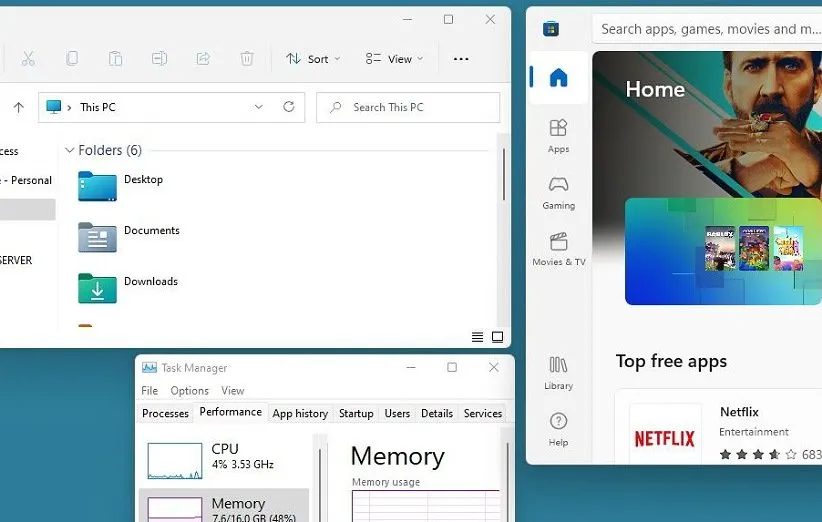Open the Options menu in Task Manager
Viewport: 822px width, 522px height.
(189, 391)
